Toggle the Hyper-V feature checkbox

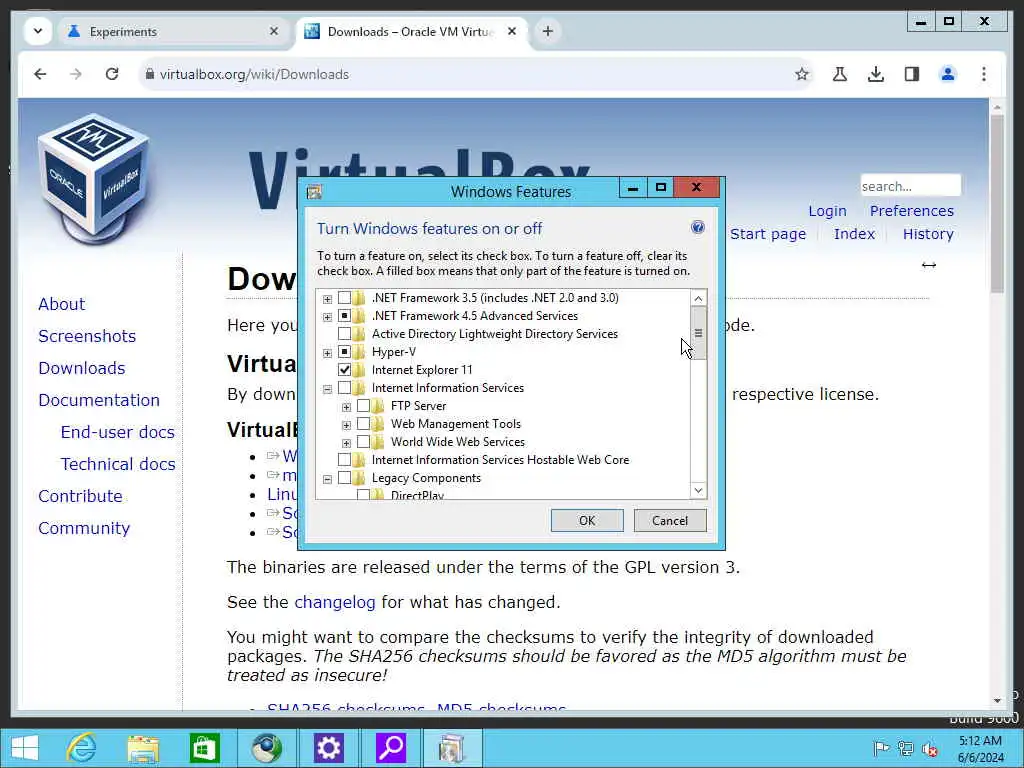344,352
